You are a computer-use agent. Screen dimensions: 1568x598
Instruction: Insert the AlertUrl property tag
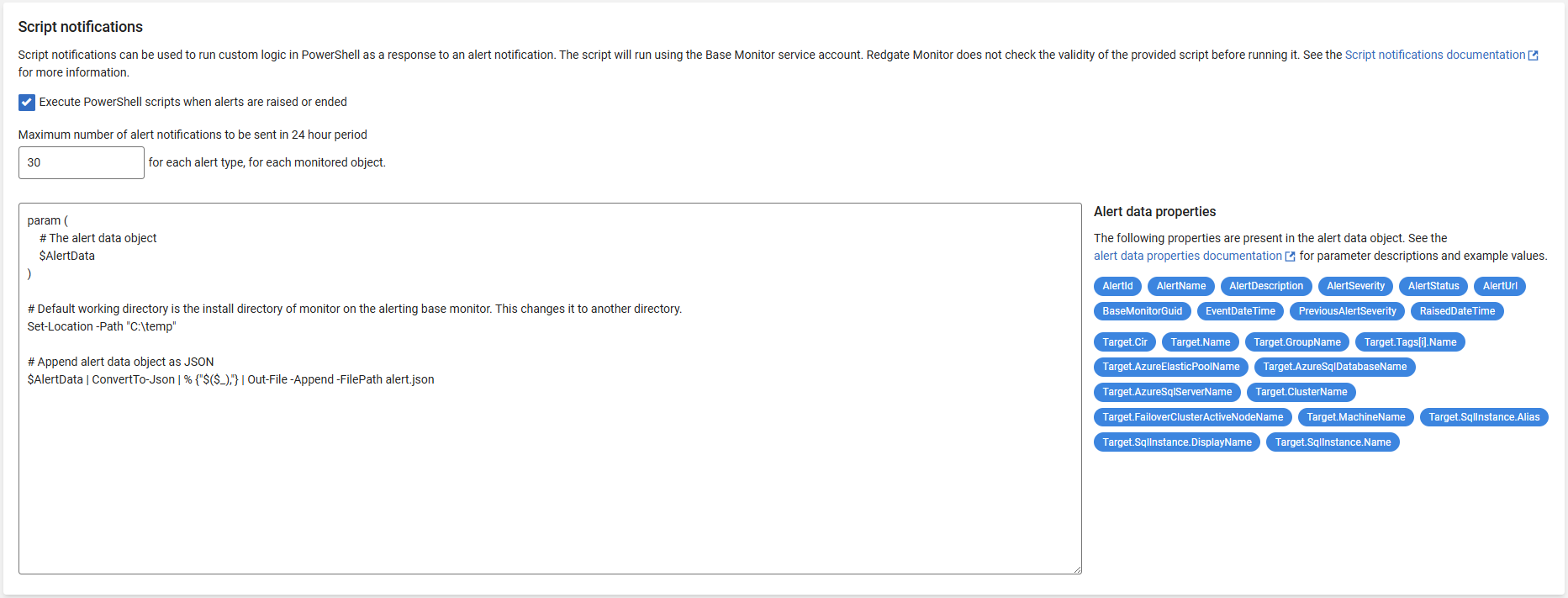pos(1499,287)
